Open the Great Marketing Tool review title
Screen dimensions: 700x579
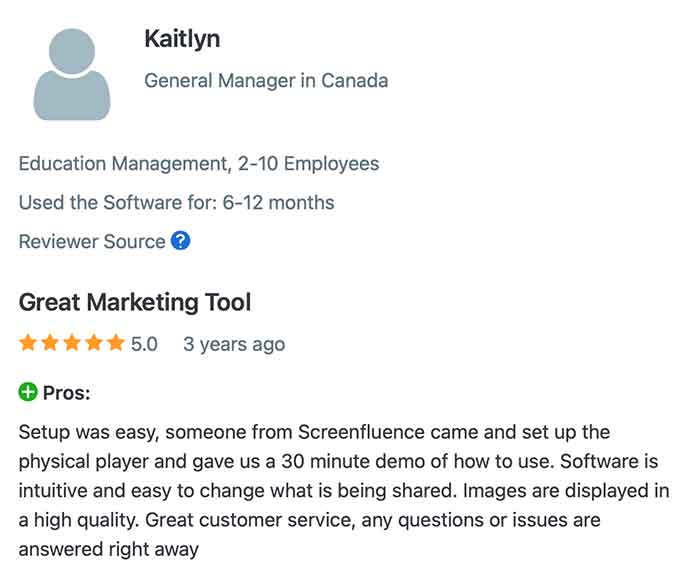tap(135, 302)
